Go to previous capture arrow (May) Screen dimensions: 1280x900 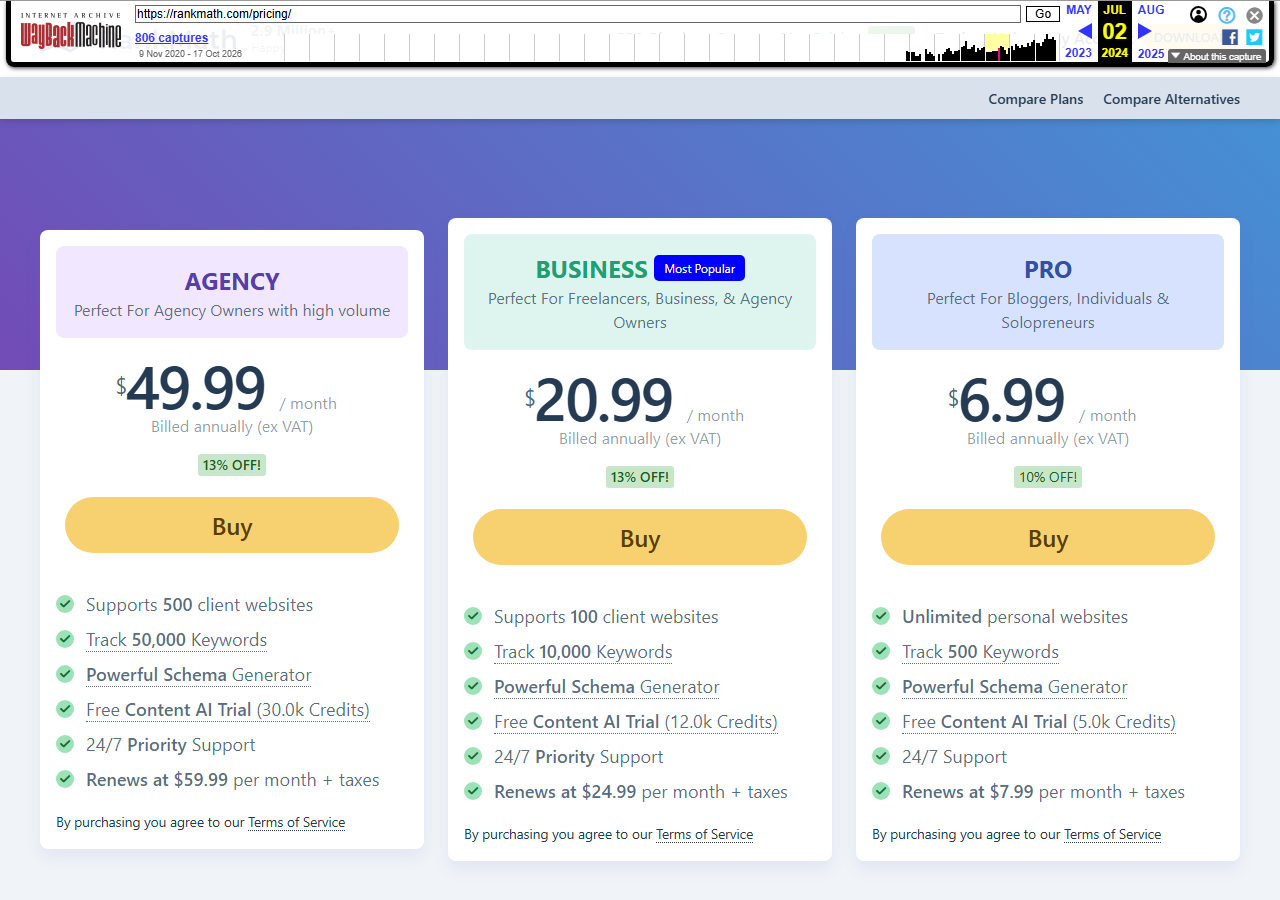[x=1085, y=31]
